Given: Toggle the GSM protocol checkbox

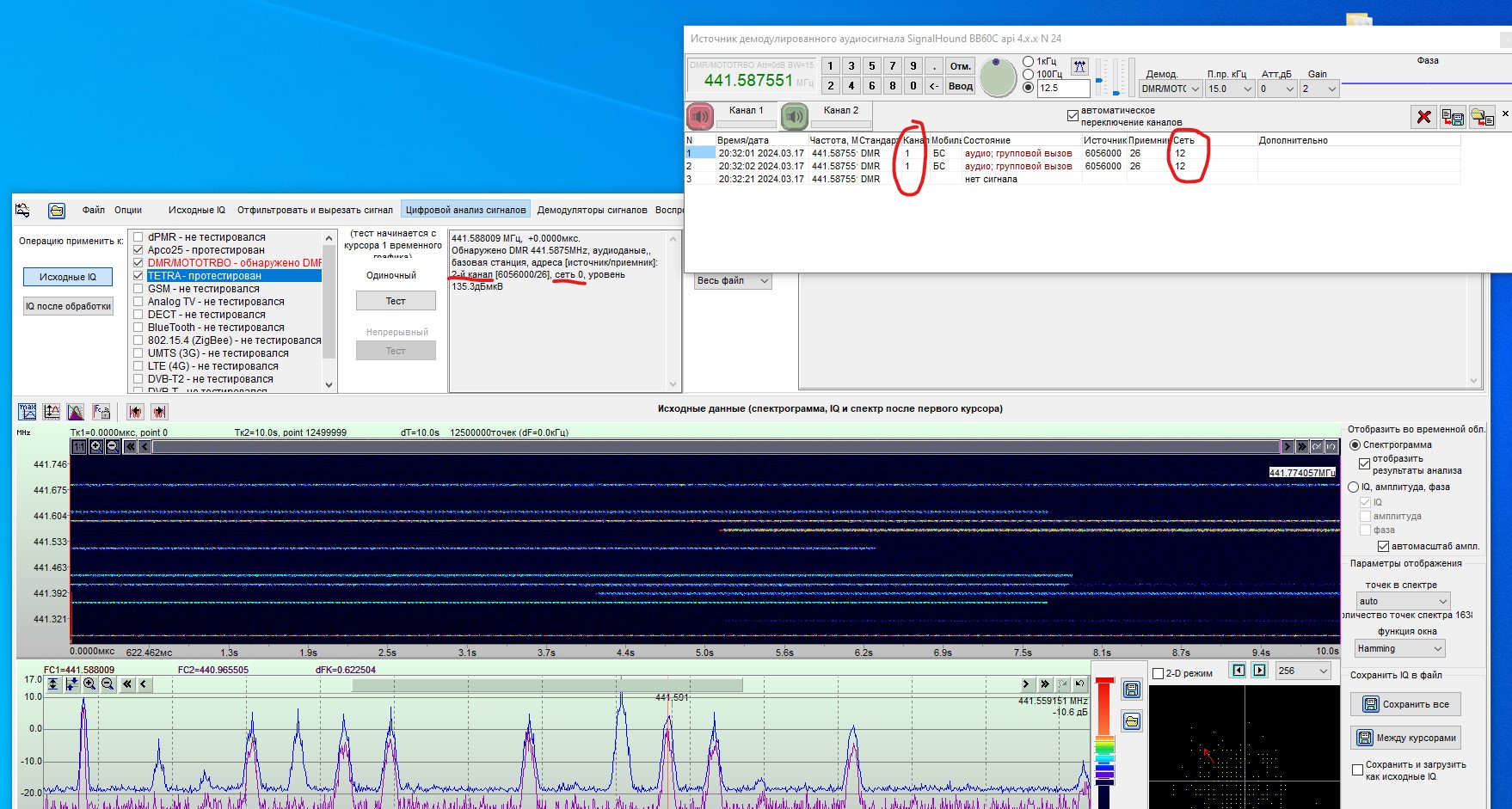Looking at the screenshot, I should 138,289.
